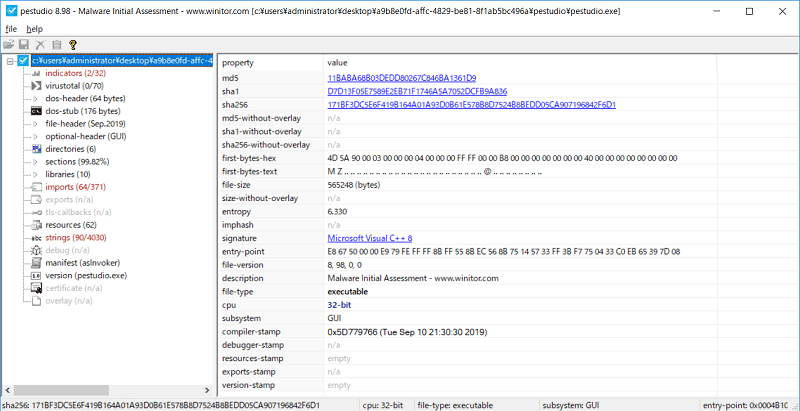Expand the dos-header arrow

pos(36,98)
